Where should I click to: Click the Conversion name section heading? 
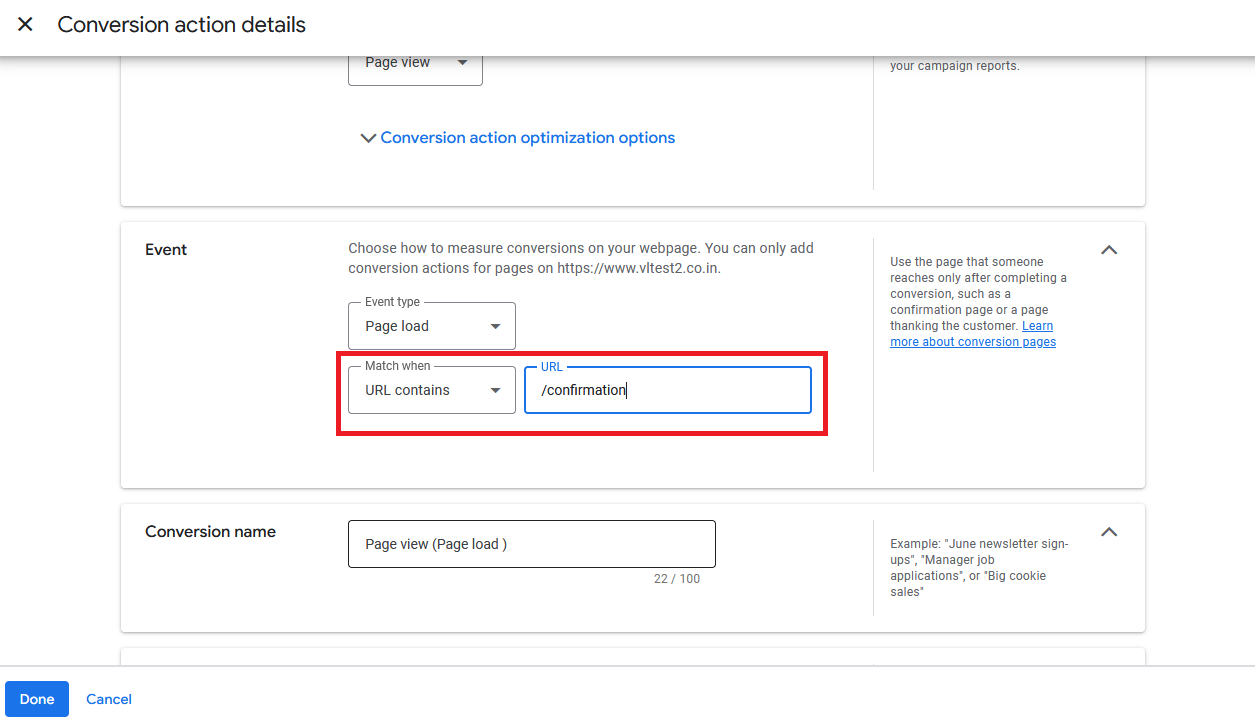[210, 532]
